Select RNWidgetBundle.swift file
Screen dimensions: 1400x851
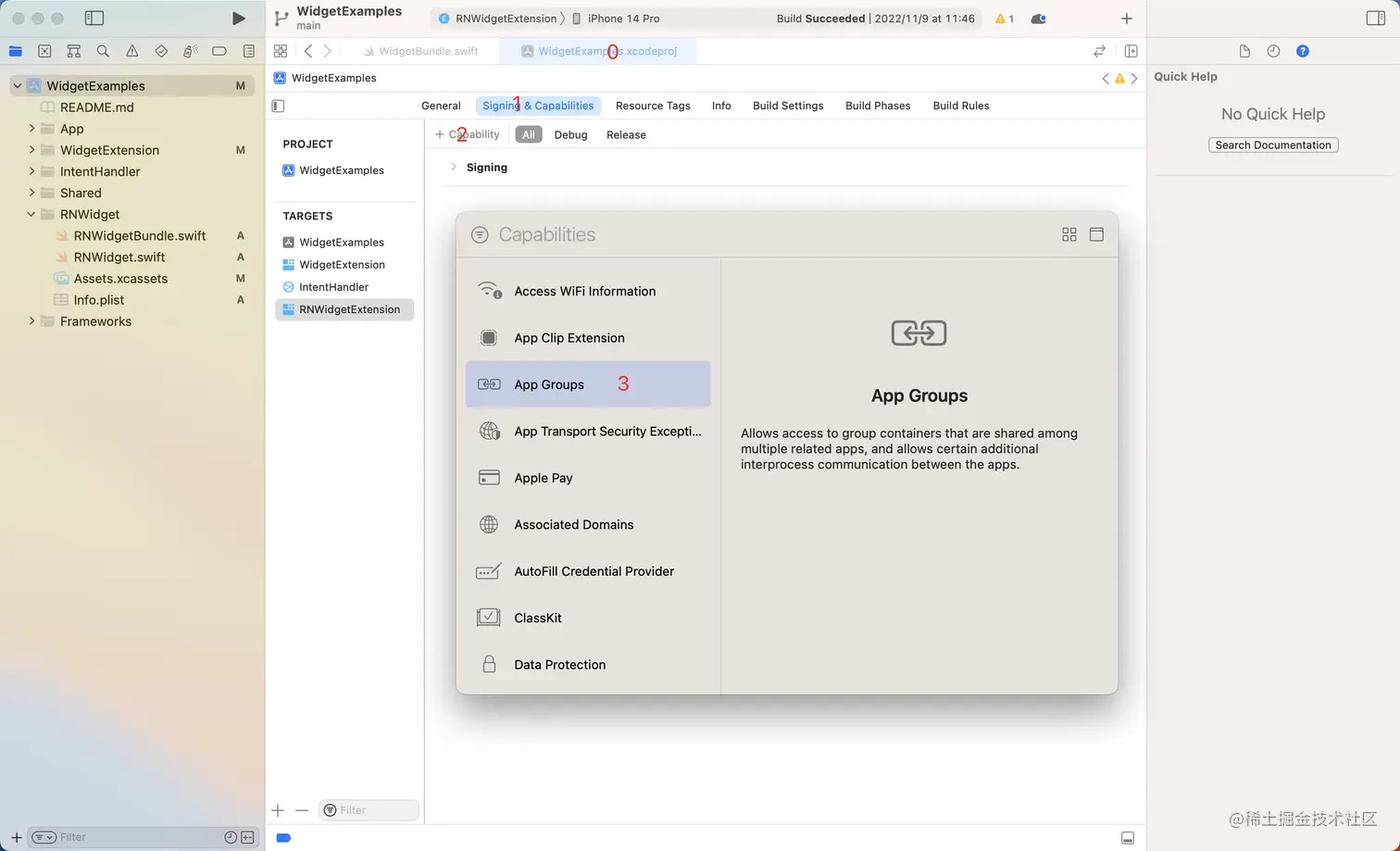pos(140,236)
